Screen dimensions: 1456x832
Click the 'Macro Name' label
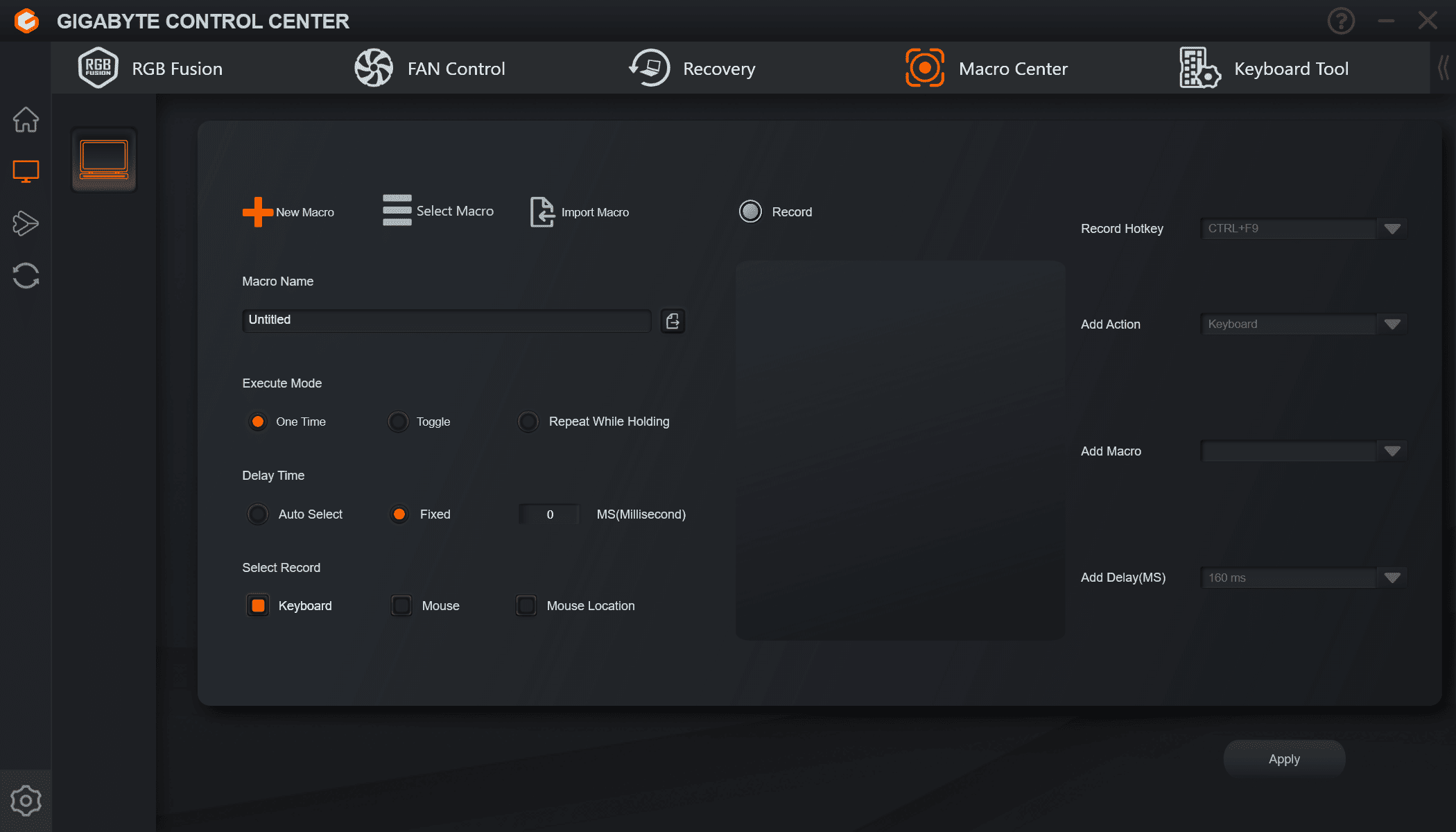point(277,281)
